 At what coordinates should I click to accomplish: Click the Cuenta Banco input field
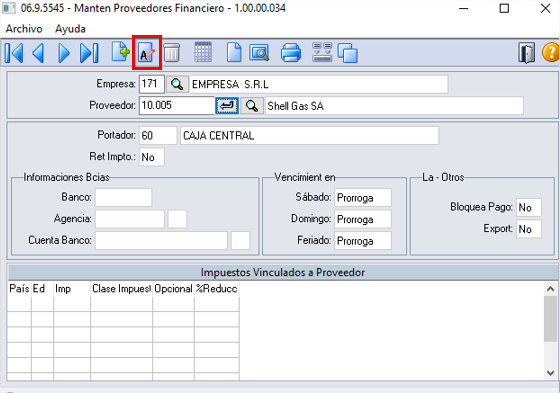pos(161,240)
